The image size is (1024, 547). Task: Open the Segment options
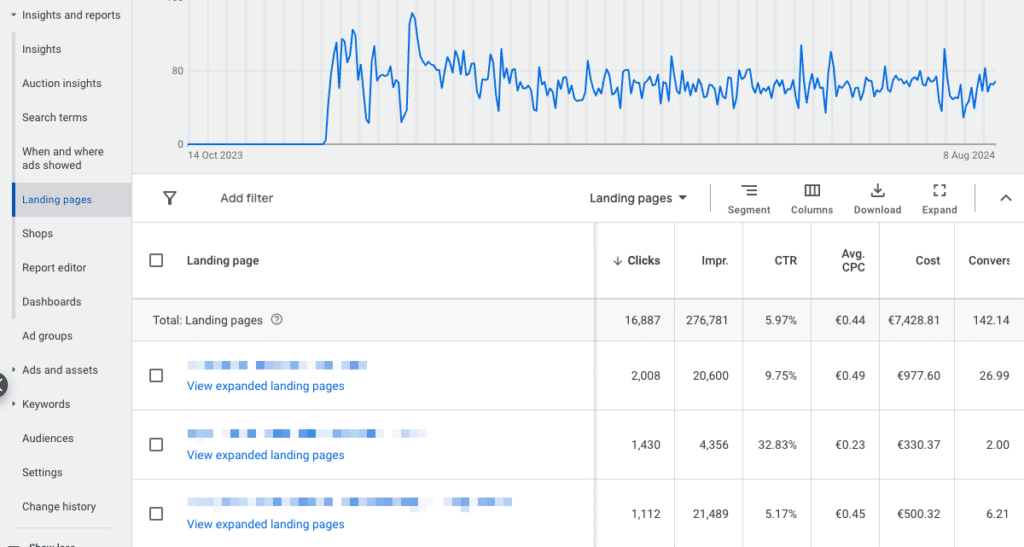[x=748, y=199]
